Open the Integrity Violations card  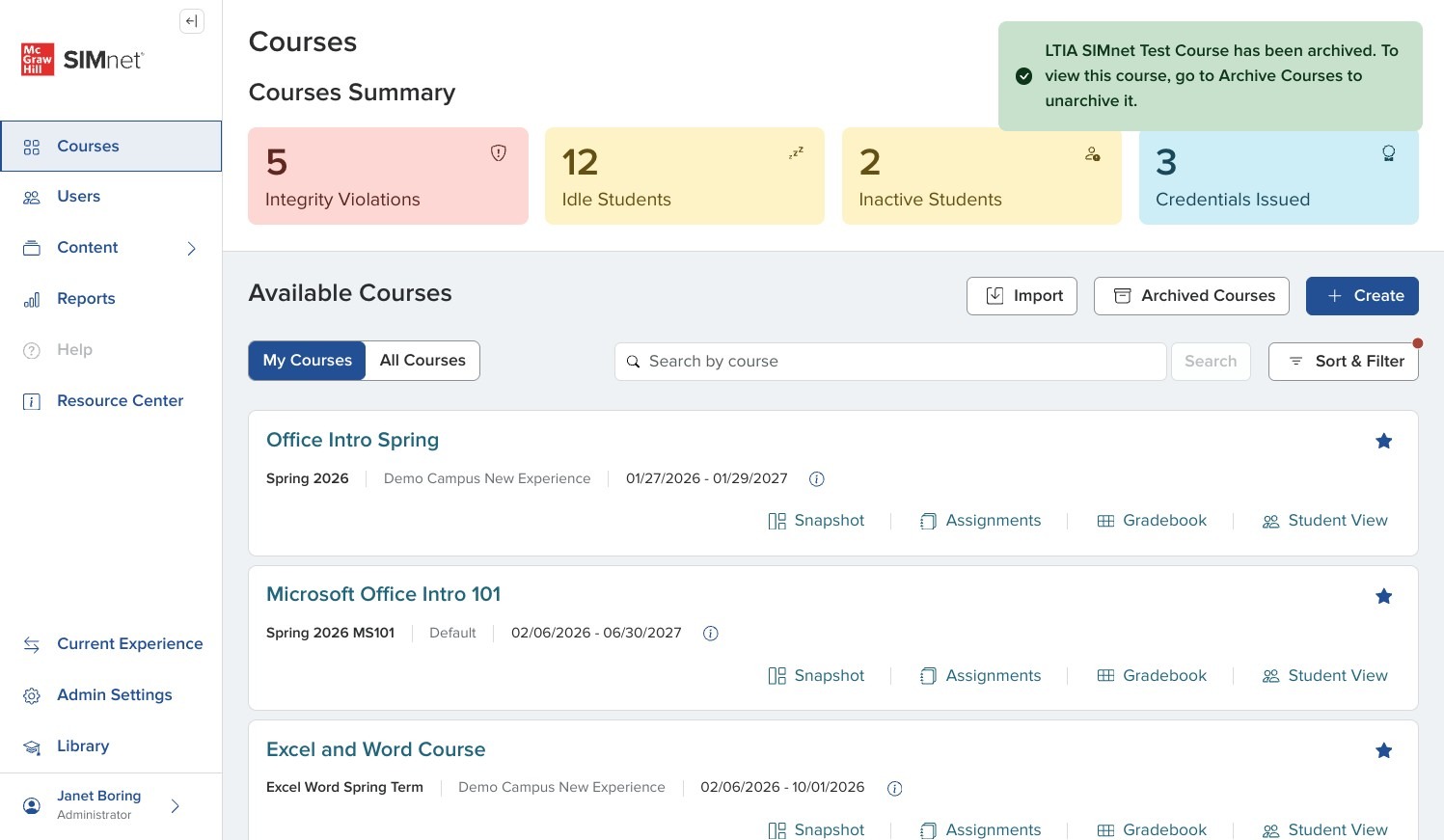[x=388, y=176]
